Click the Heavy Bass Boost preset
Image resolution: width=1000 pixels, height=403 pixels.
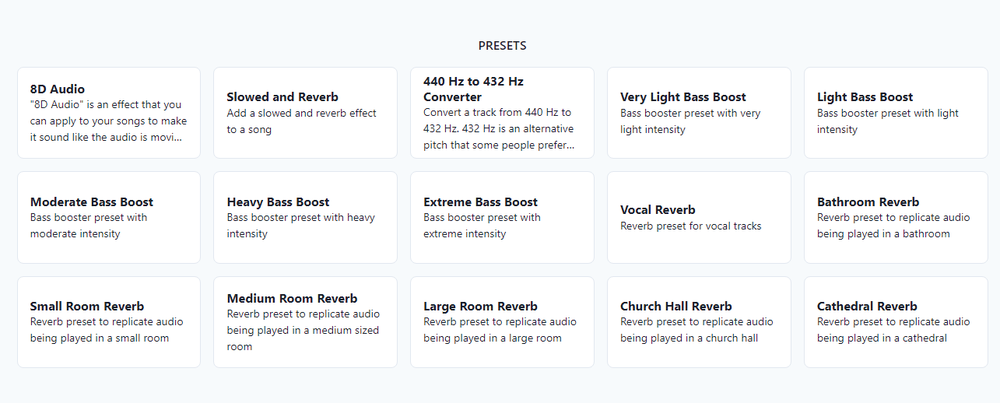[x=305, y=217]
